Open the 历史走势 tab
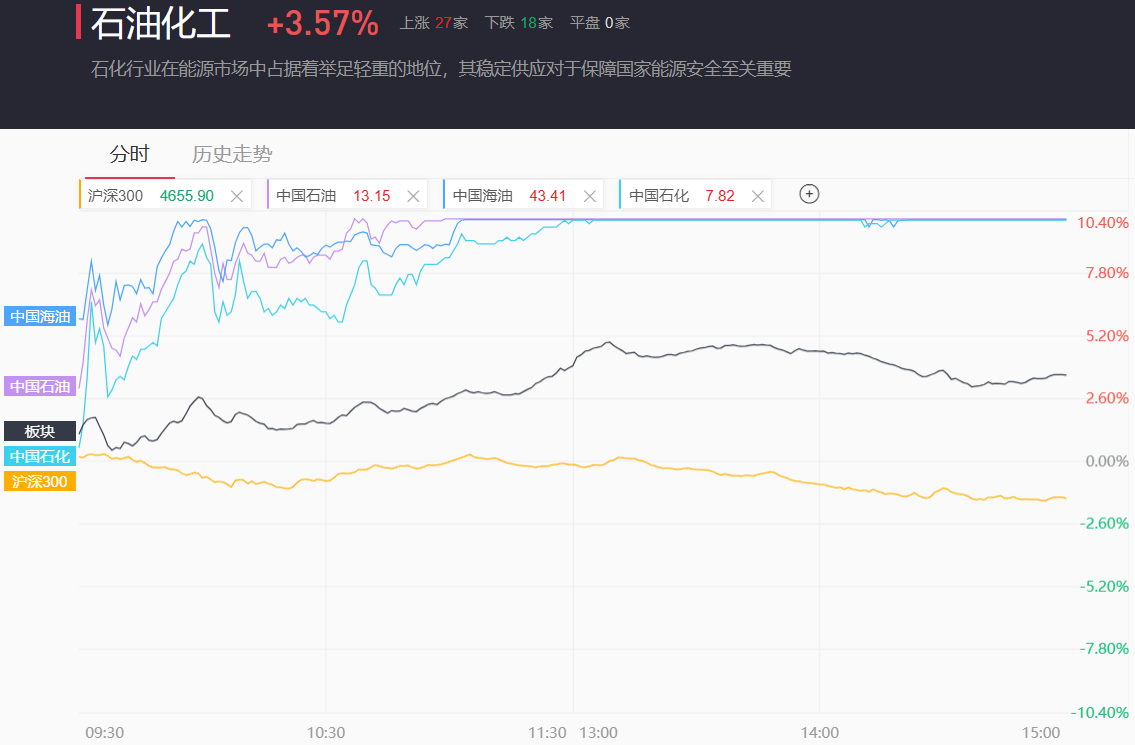 pyautogui.click(x=232, y=154)
